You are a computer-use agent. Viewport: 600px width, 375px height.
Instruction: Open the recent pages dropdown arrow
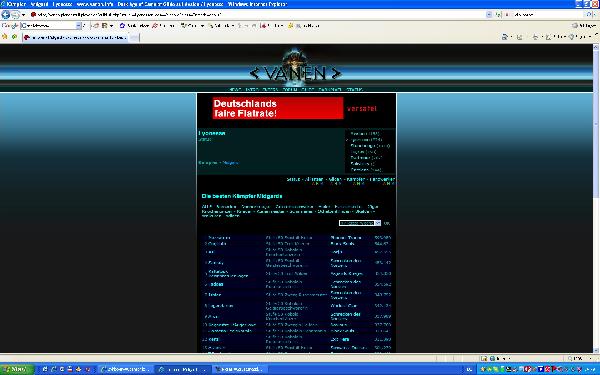pos(23,15)
